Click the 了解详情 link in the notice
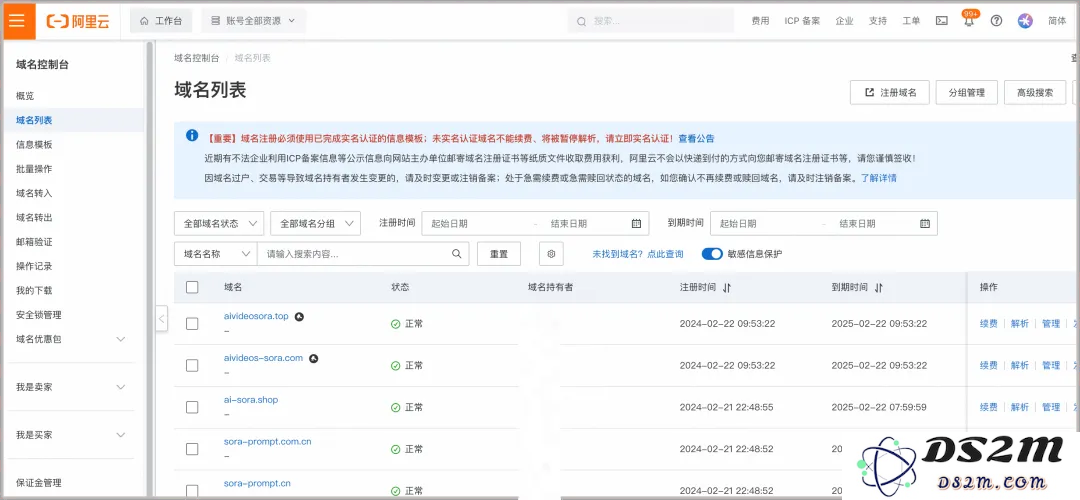This screenshot has width=1080, height=500. (879, 178)
